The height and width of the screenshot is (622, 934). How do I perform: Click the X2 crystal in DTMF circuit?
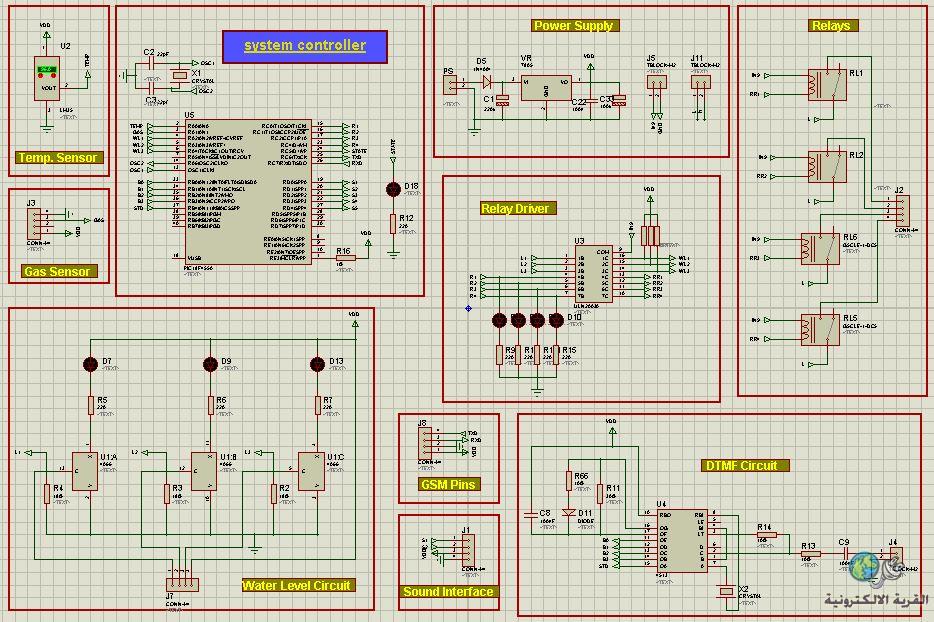tap(726, 591)
